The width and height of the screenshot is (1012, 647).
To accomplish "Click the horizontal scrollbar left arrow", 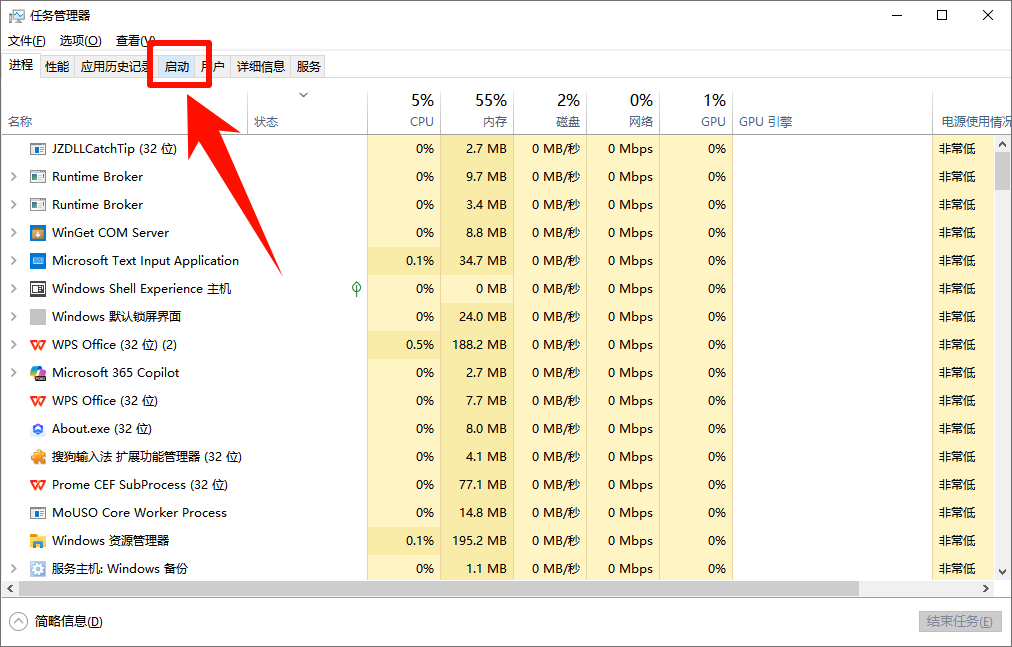I will 10,588.
